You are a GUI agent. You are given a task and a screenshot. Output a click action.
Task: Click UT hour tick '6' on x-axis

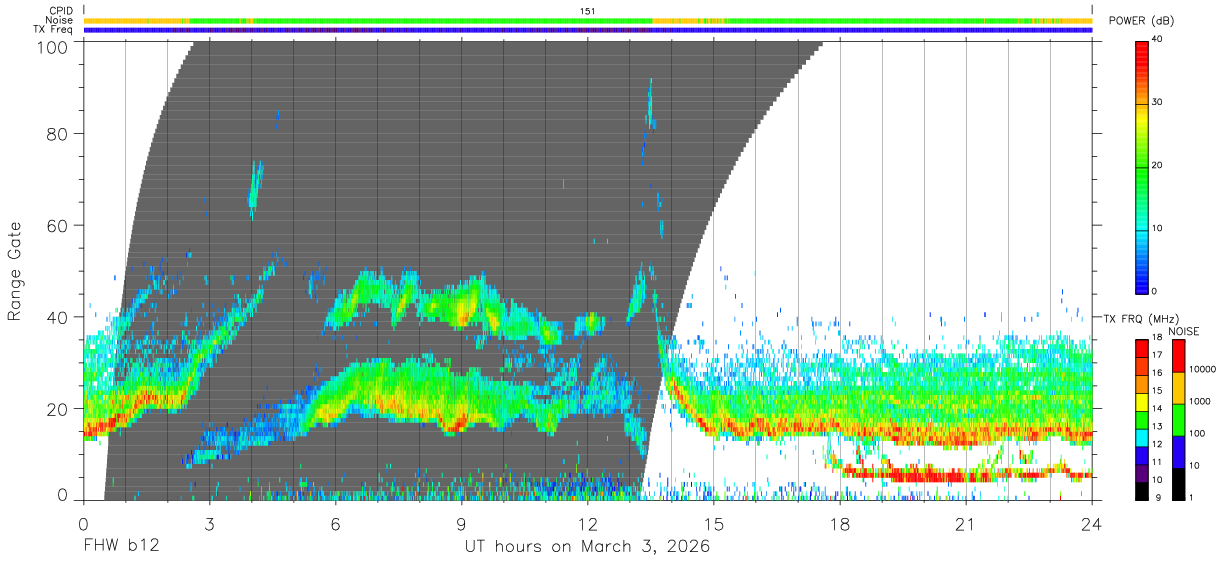(336, 523)
